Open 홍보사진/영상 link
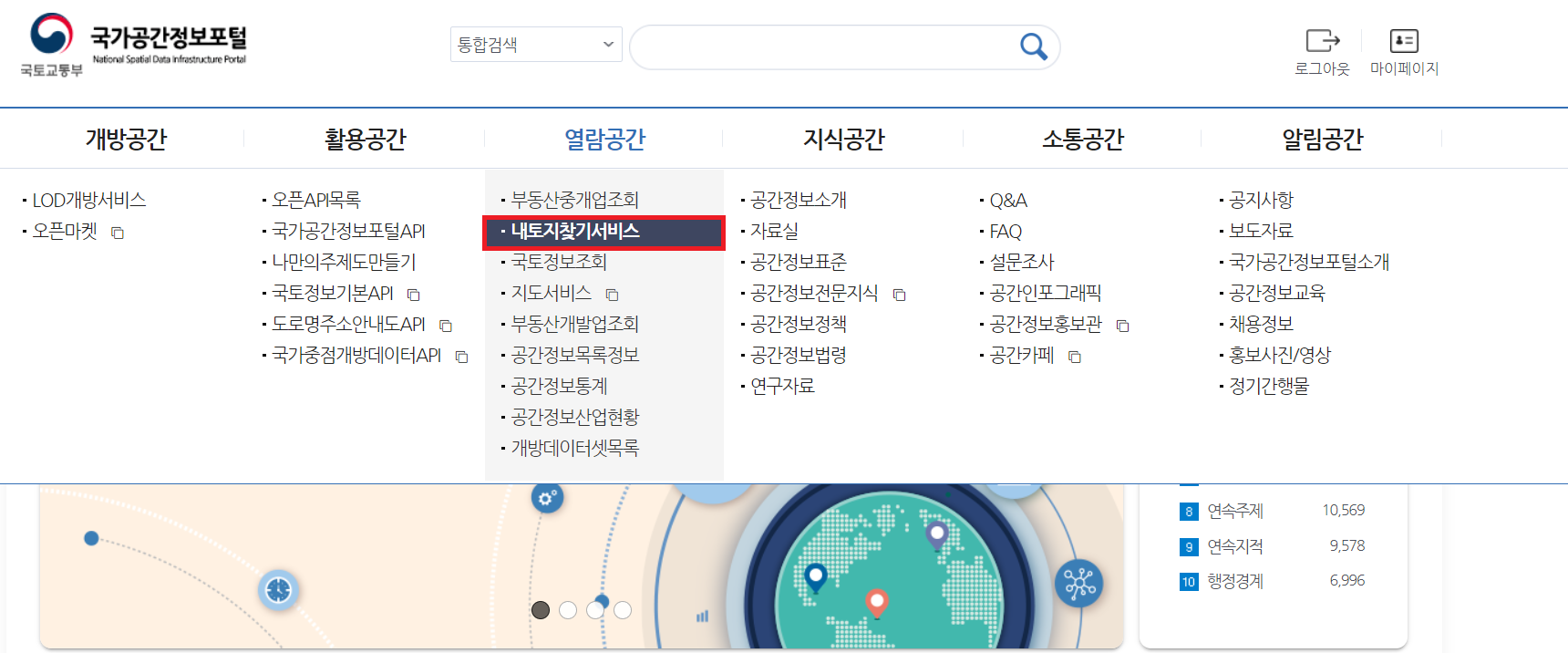Viewport: 1568px width, 653px height. [x=1280, y=355]
